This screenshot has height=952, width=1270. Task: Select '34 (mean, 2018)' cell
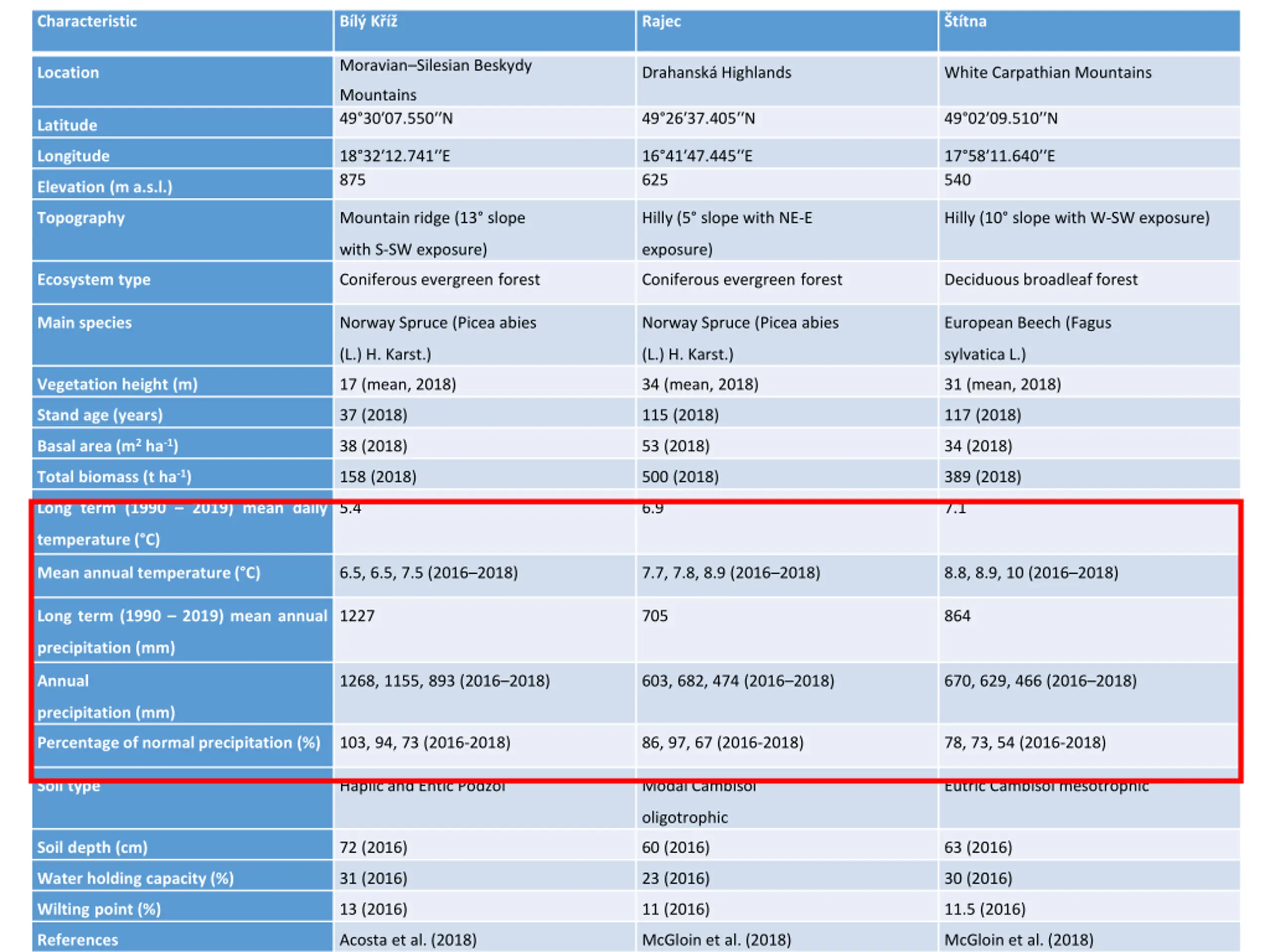[x=787, y=382]
